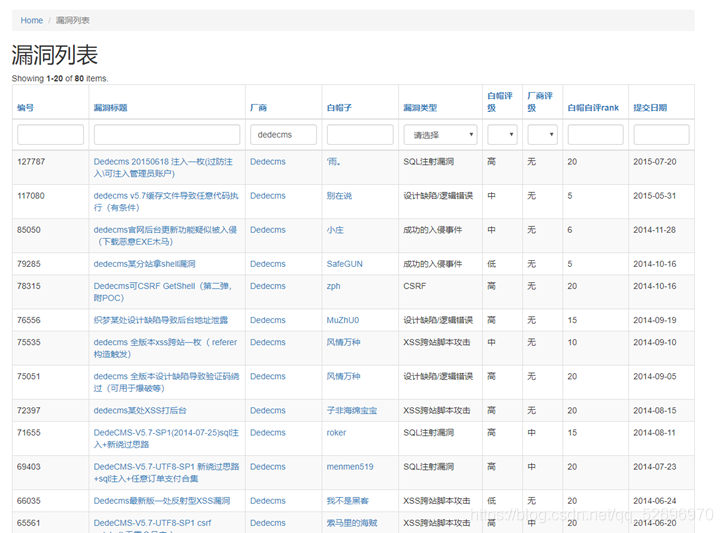Viewport: 723px width, 533px height.
Task: Open the Home breadcrumb link
Action: pyautogui.click(x=31, y=20)
